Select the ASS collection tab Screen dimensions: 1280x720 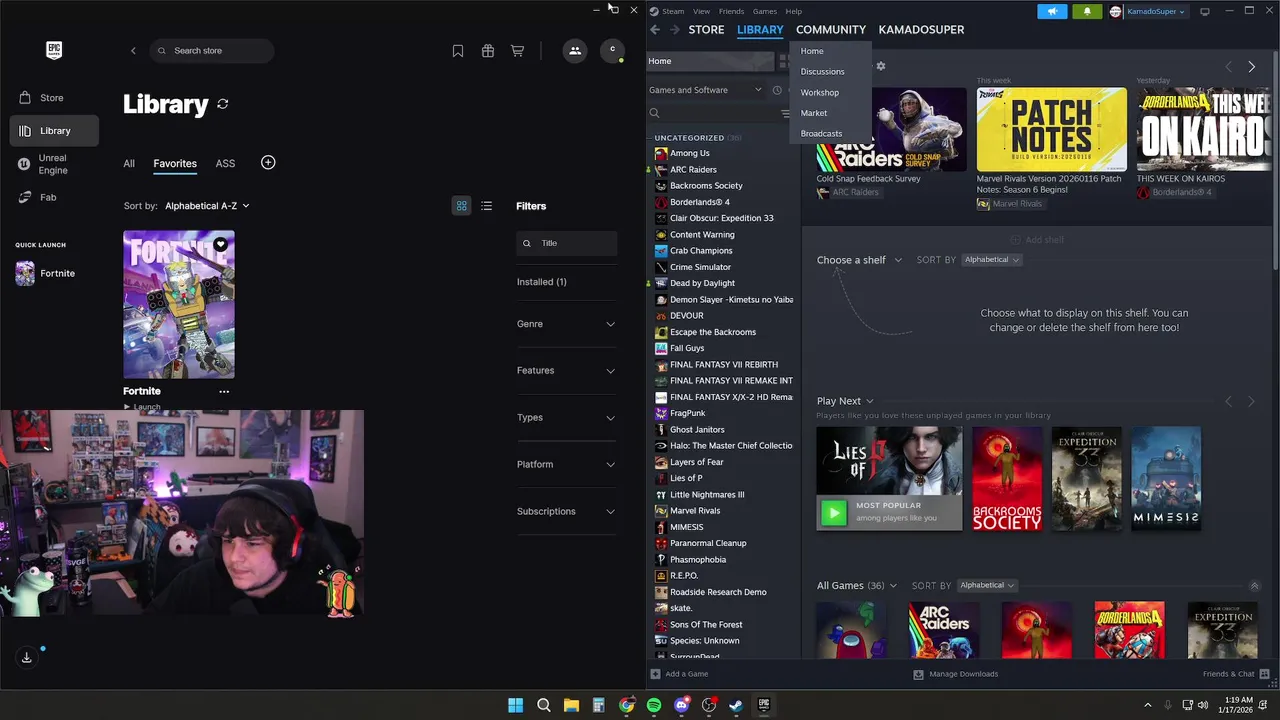pyautogui.click(x=225, y=163)
